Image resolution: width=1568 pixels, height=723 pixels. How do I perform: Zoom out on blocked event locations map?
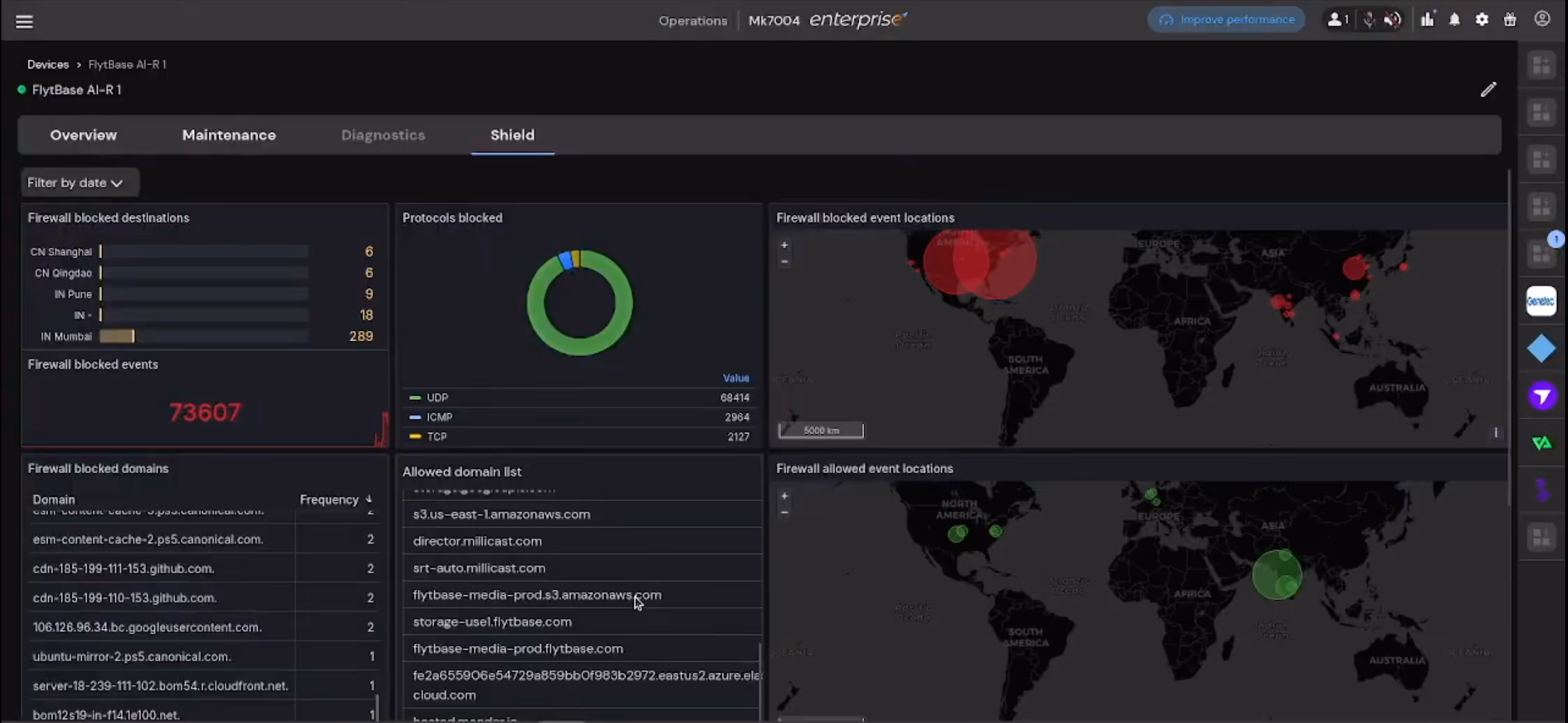point(785,262)
